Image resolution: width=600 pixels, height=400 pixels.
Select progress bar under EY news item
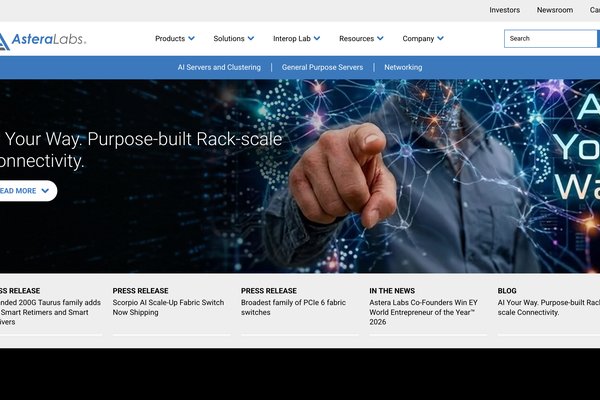[x=428, y=335]
